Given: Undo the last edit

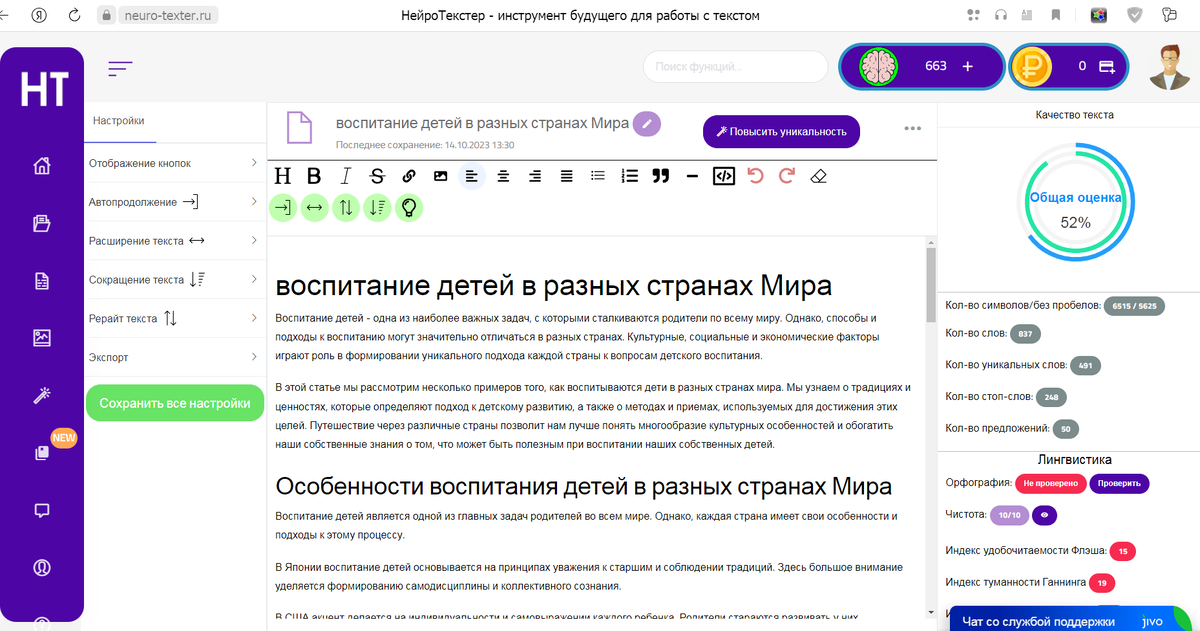Looking at the screenshot, I should 755,176.
